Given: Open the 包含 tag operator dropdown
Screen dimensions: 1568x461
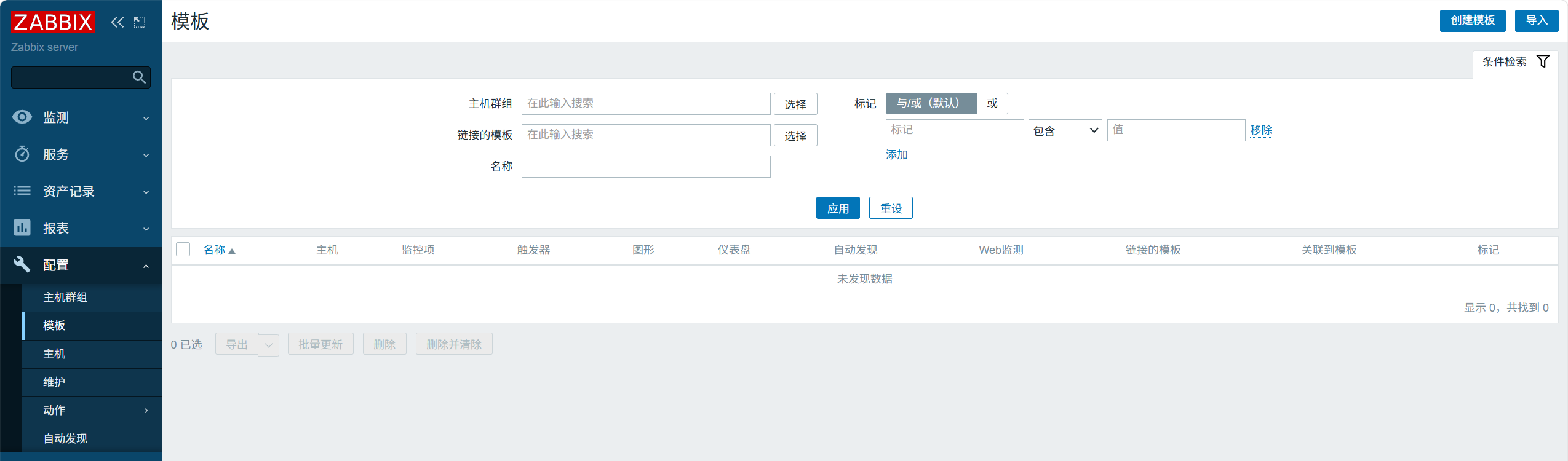Looking at the screenshot, I should (1065, 130).
